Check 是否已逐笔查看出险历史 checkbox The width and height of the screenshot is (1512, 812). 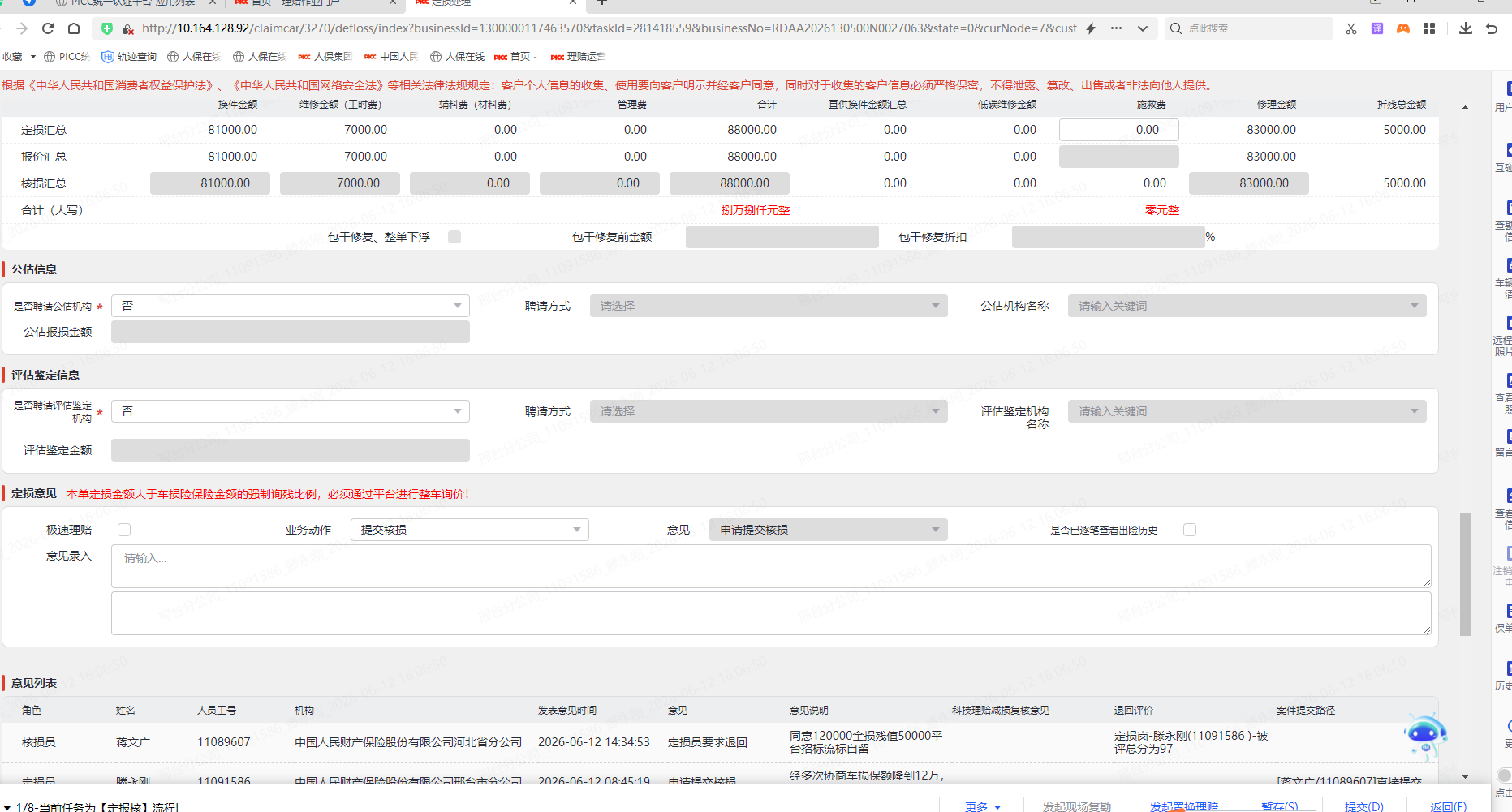point(1190,530)
